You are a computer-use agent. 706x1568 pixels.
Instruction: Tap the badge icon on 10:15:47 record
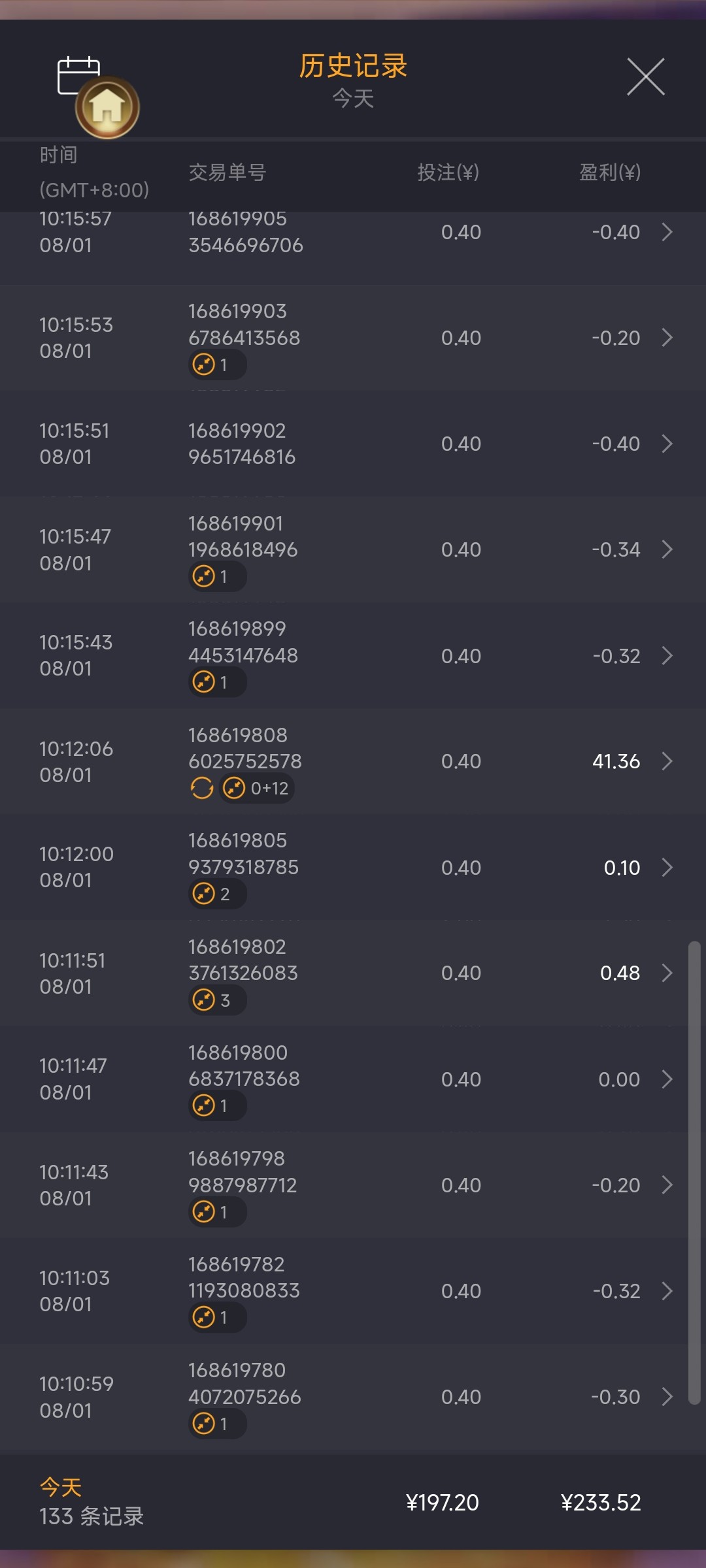[217, 577]
